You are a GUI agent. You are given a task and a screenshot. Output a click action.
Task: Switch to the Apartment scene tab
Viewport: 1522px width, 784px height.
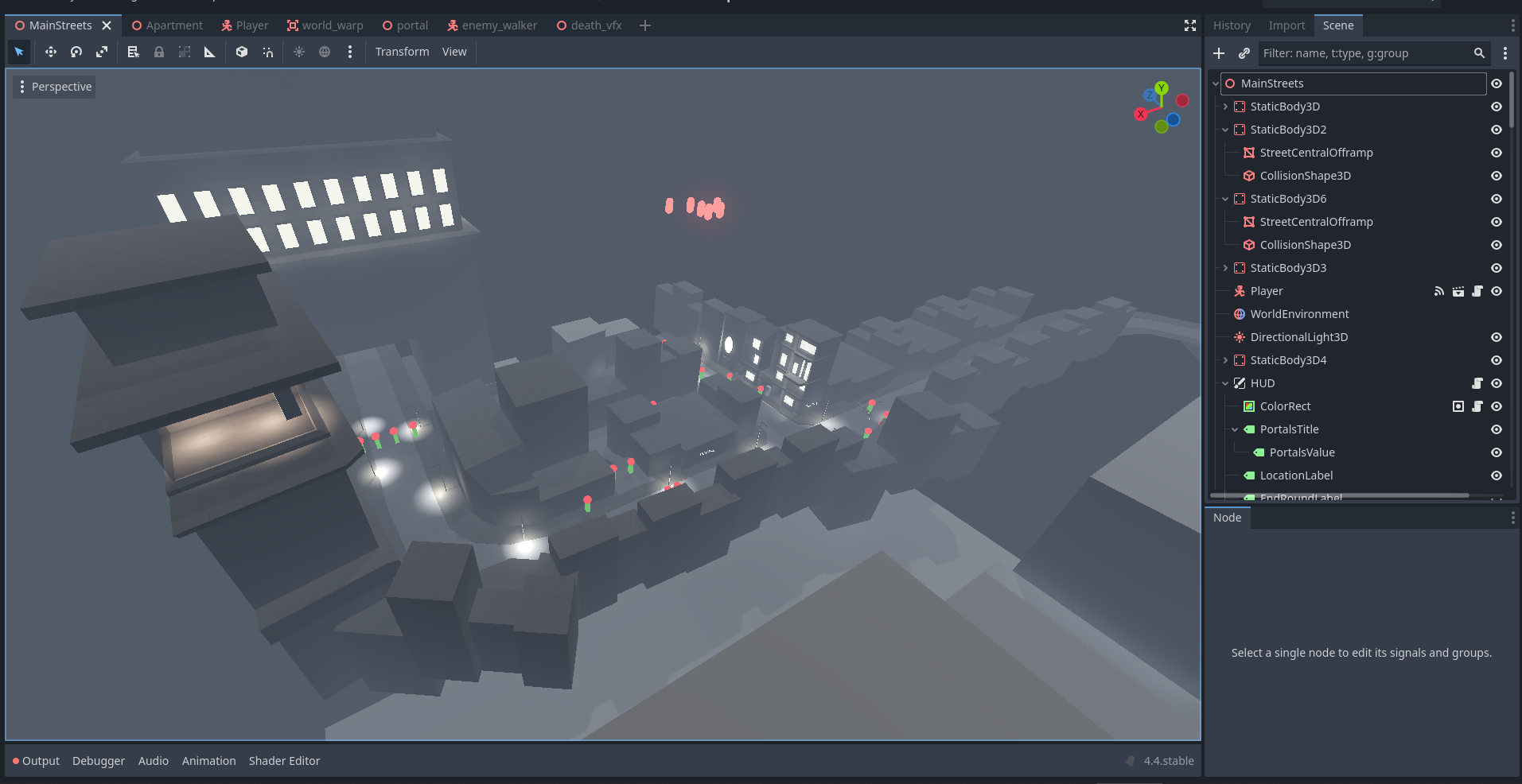click(167, 25)
